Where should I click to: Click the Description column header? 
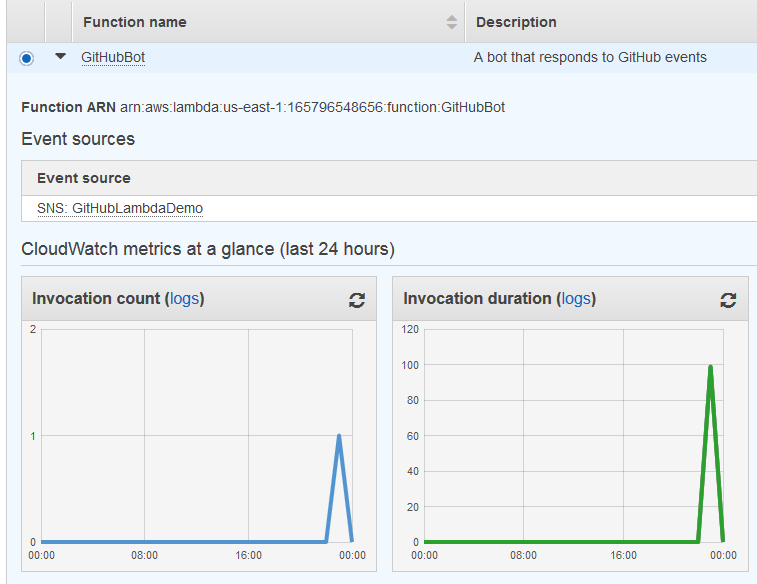coord(516,22)
